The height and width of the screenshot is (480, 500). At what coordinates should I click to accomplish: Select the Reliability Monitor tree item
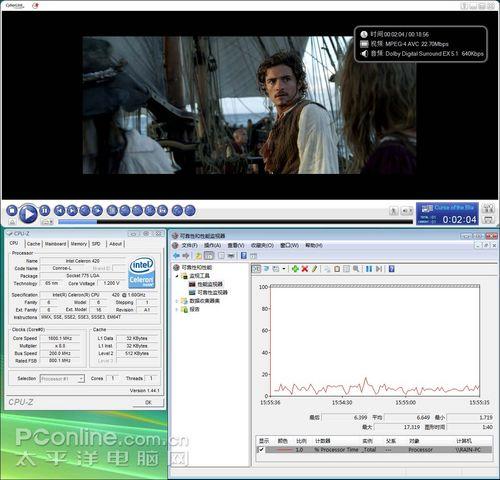click(x=212, y=292)
